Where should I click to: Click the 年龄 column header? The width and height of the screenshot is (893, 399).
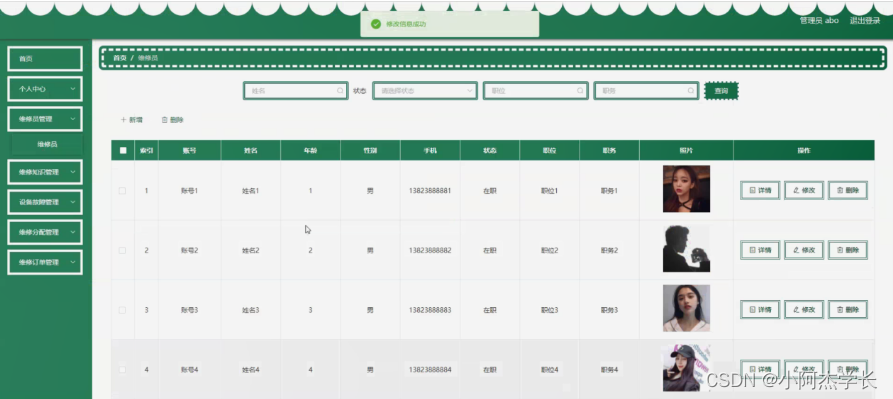click(x=310, y=151)
